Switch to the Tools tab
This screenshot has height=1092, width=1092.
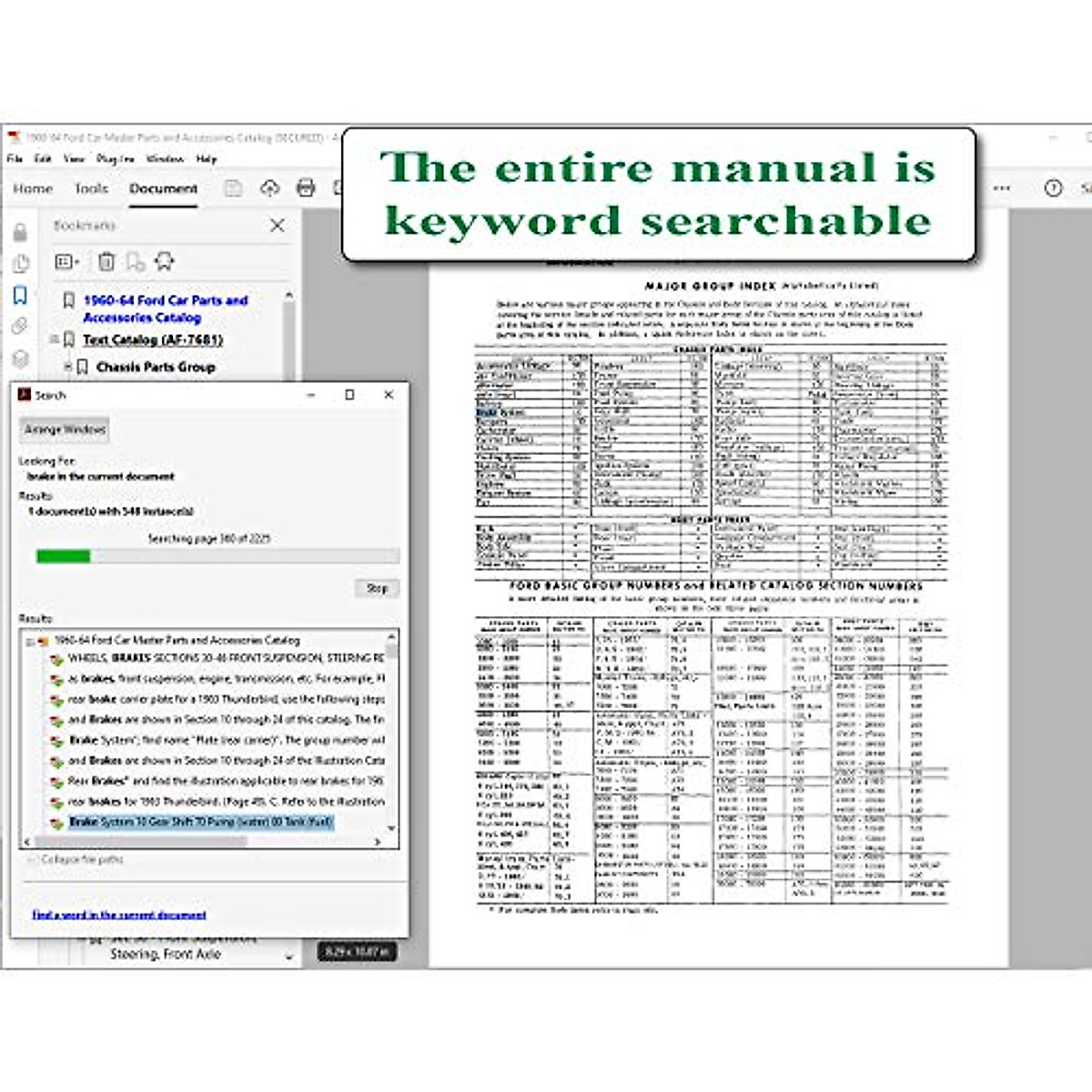pos(91,188)
